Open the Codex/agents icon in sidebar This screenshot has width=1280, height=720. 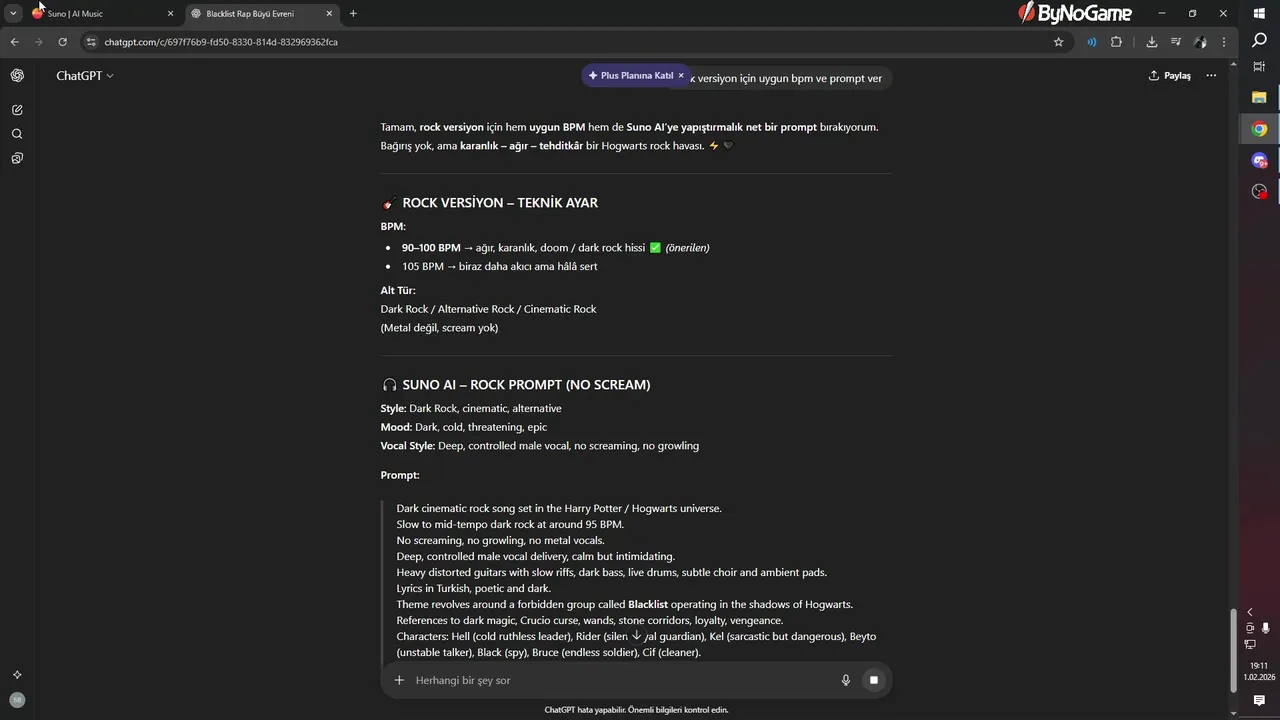point(17,158)
